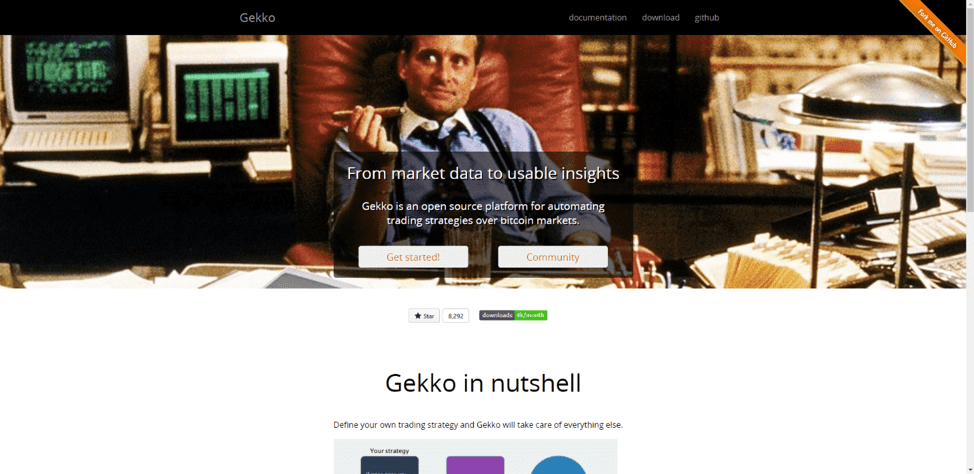Click the Gekko open source platform description
974x474 pixels.
point(483,213)
